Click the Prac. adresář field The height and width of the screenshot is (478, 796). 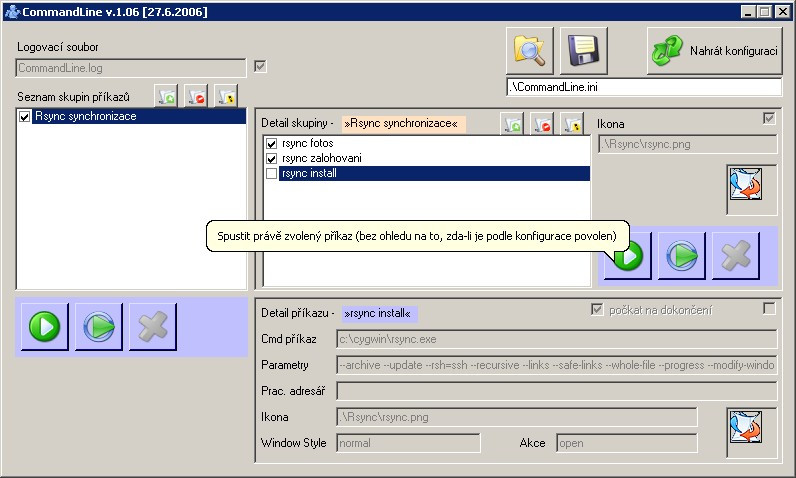click(x=556, y=391)
